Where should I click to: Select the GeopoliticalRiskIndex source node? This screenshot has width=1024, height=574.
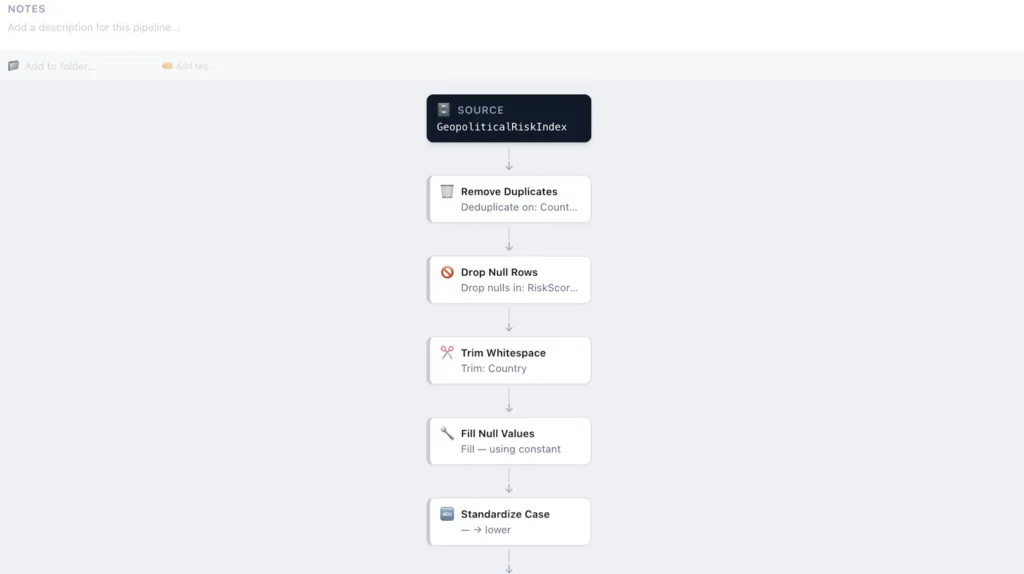point(509,119)
